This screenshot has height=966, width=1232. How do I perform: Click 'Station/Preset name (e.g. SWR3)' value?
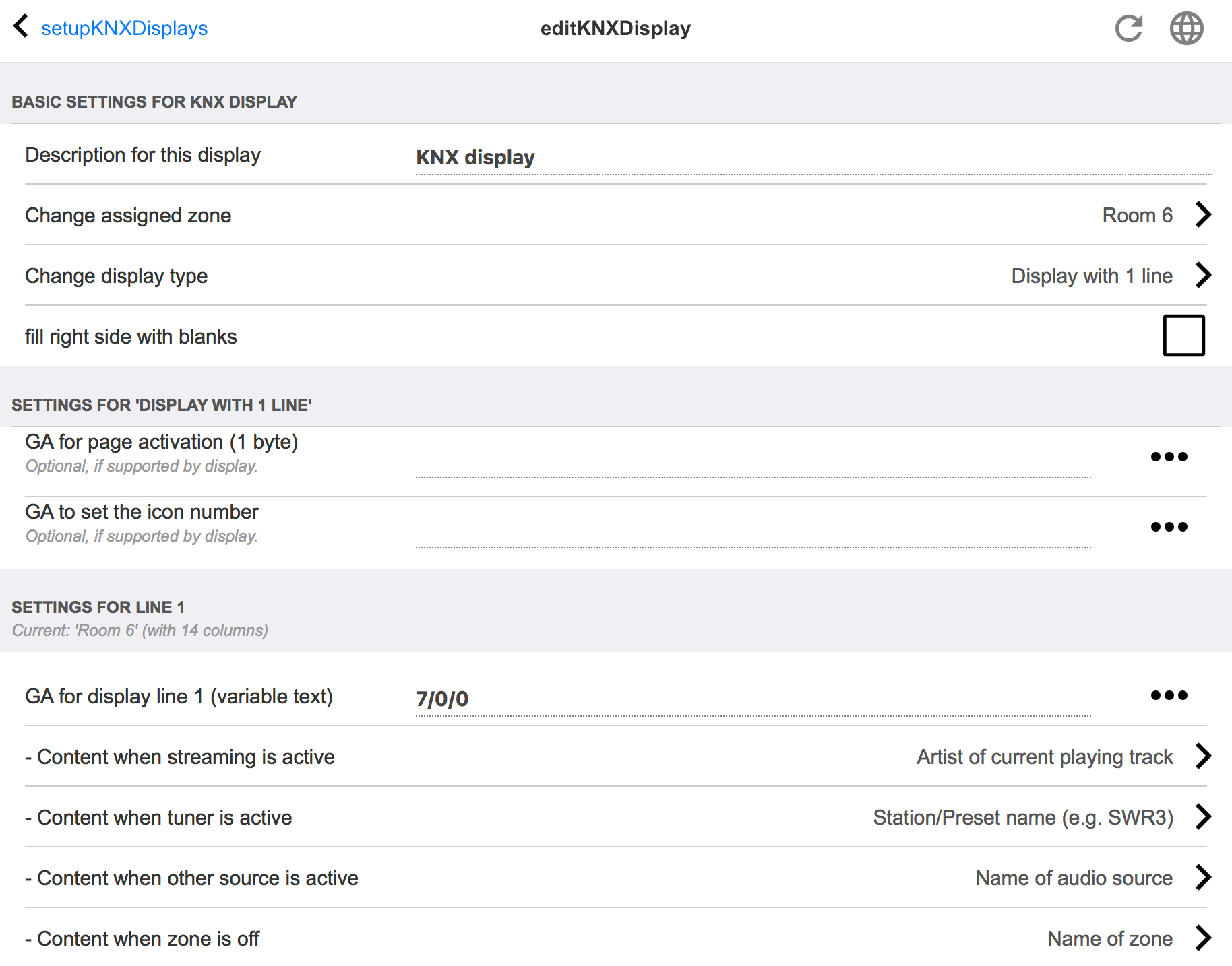click(1023, 818)
